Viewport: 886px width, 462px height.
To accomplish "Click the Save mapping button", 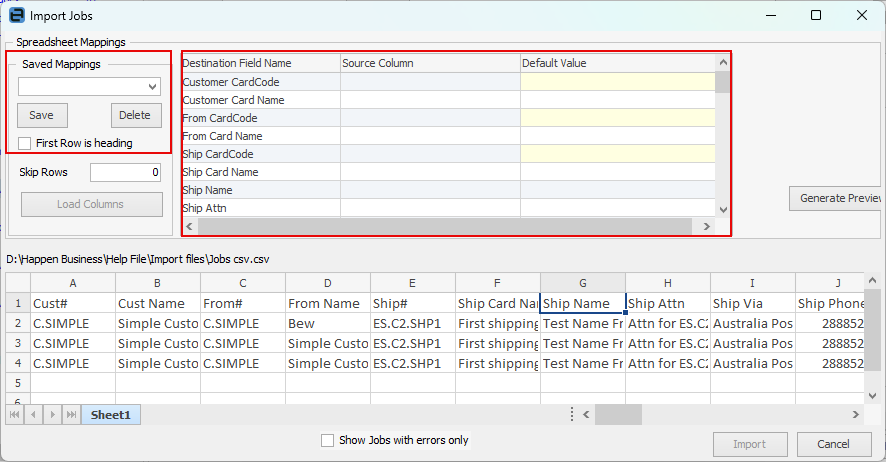I will pos(42,115).
